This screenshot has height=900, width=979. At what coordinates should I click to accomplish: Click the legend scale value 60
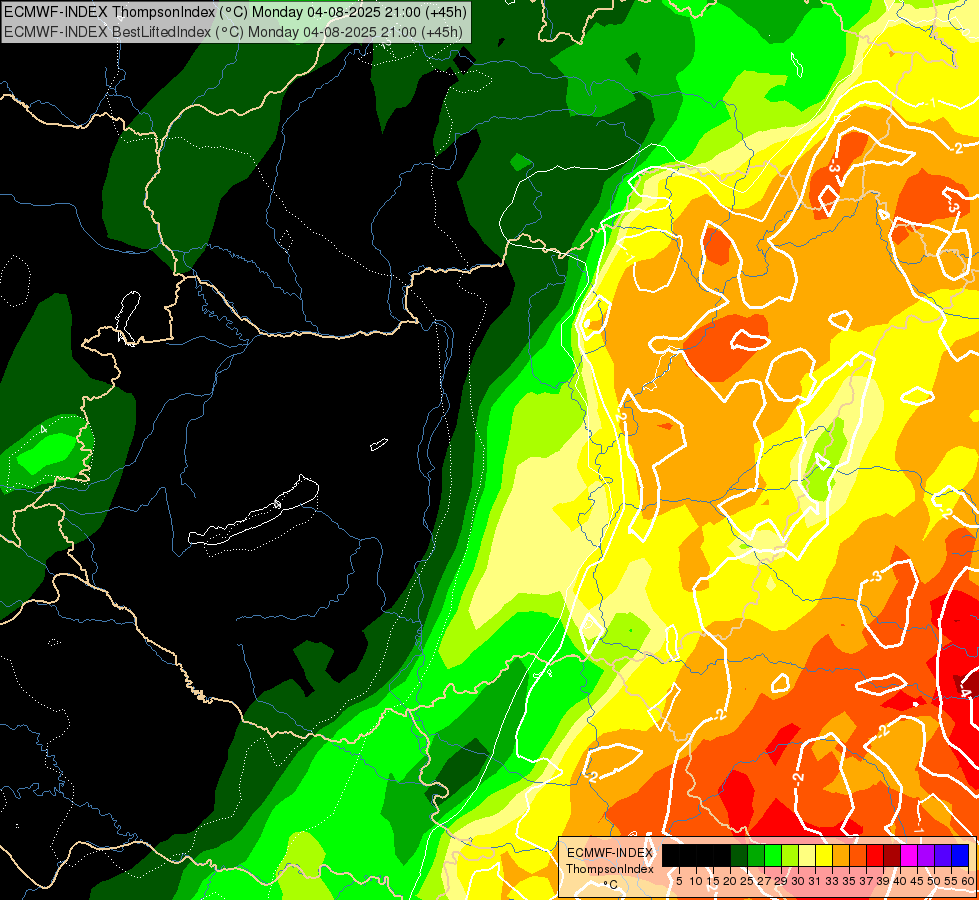pos(968,881)
